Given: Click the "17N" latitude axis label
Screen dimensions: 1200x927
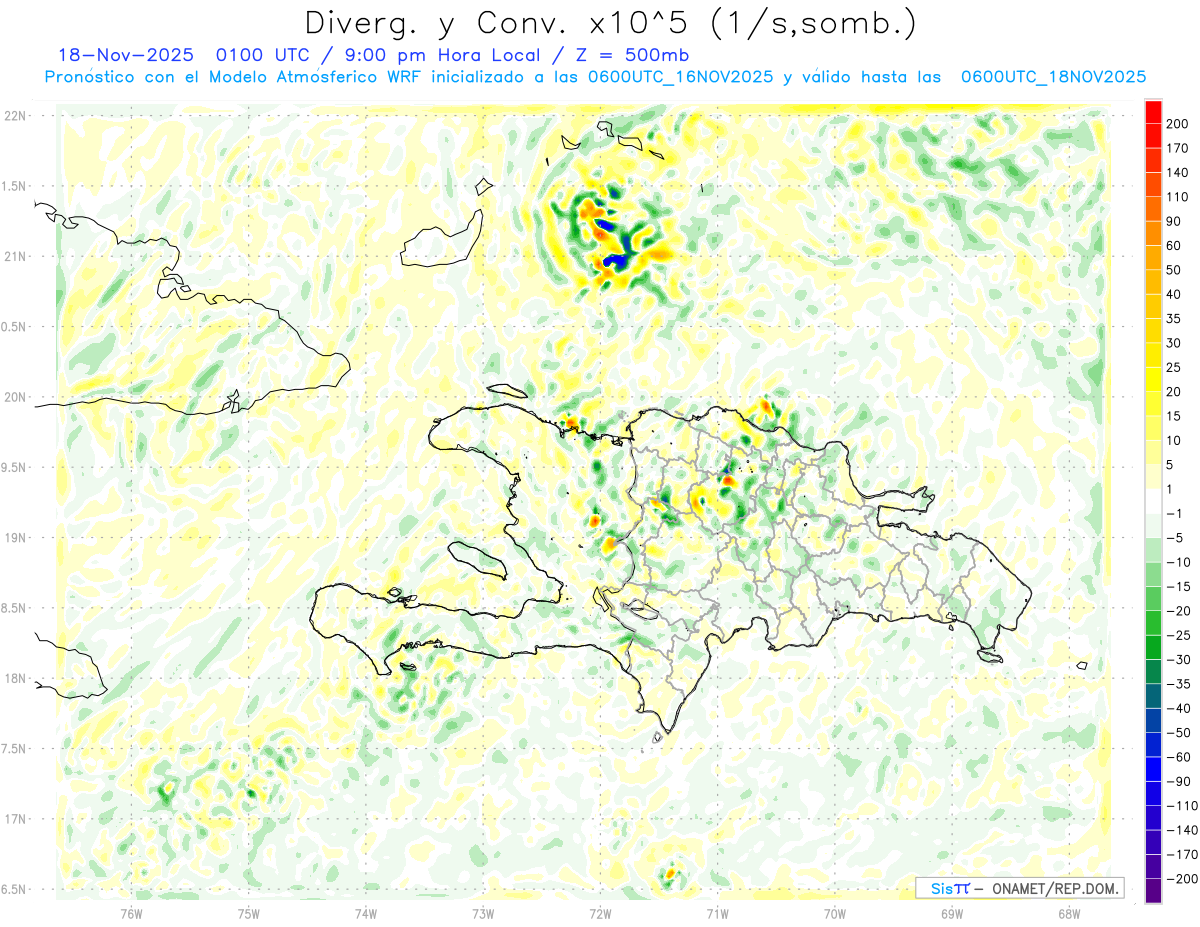Looking at the screenshot, I should [15, 819].
